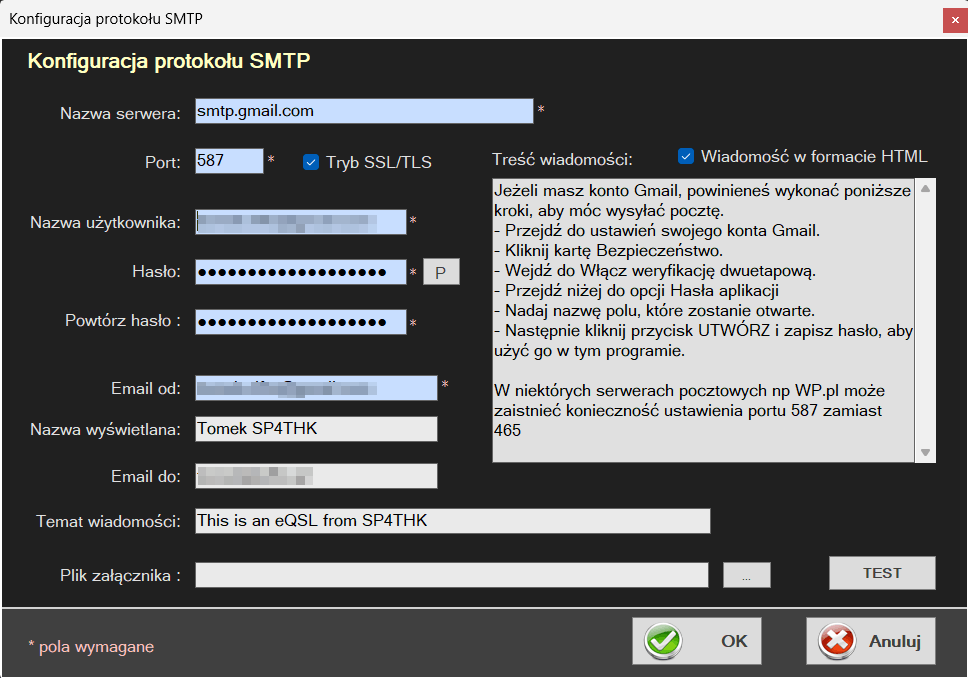Close the SMTP configuration window
The image size is (968, 678).
click(x=952, y=19)
